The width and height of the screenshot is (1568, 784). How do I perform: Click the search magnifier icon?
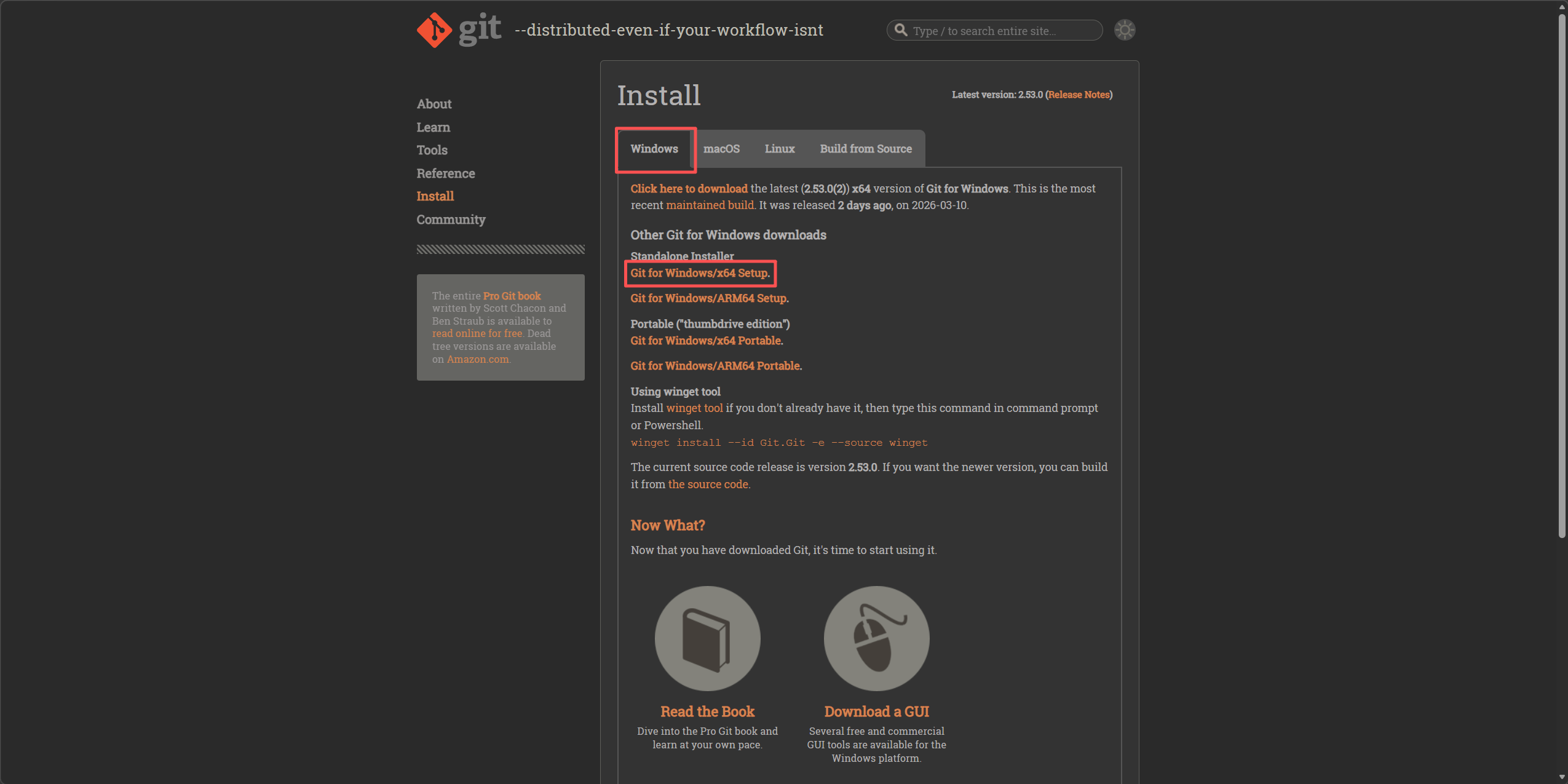pos(901,30)
